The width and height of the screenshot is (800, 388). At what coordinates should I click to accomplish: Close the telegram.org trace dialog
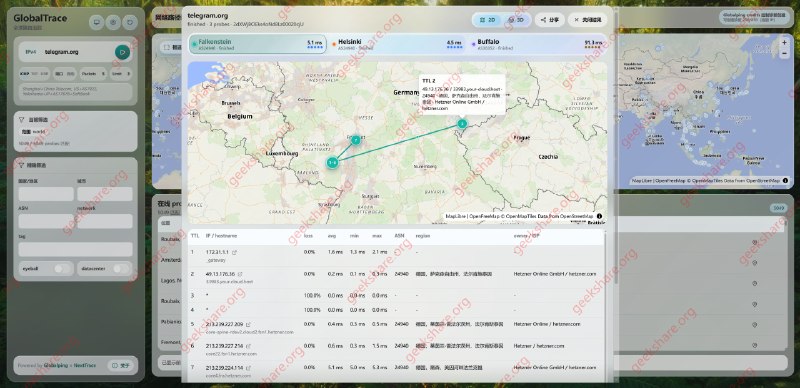[x=588, y=20]
